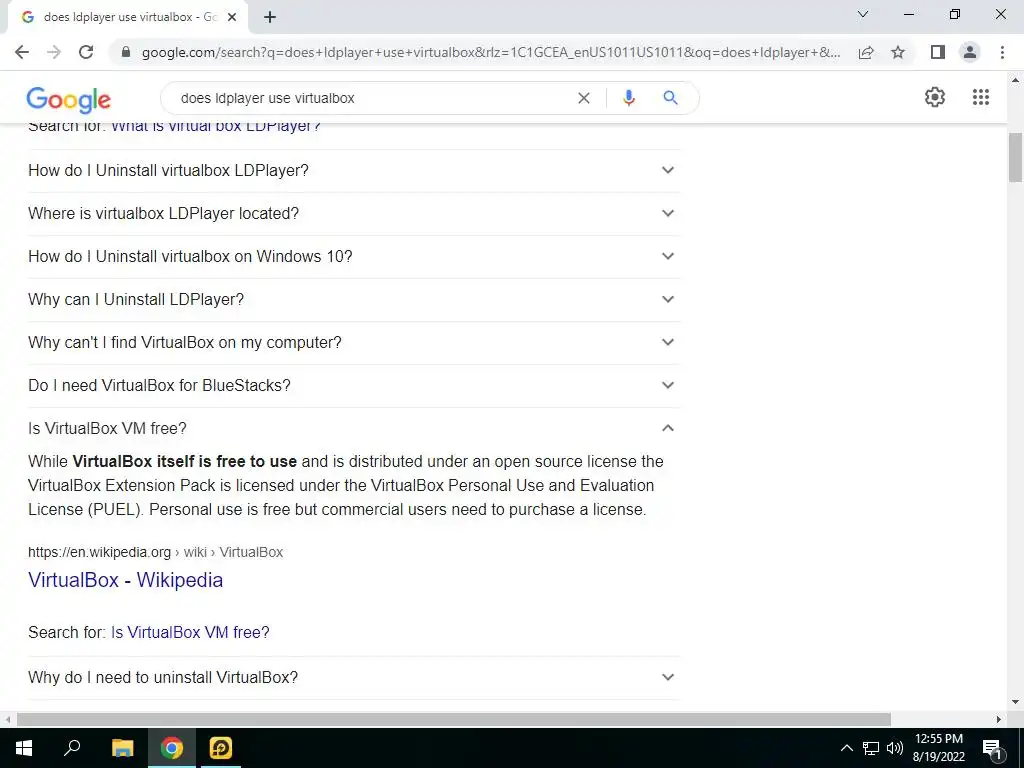Viewport: 1024px width, 768px height.
Task: Open the Chrome profile avatar
Action: pyautogui.click(x=970, y=52)
